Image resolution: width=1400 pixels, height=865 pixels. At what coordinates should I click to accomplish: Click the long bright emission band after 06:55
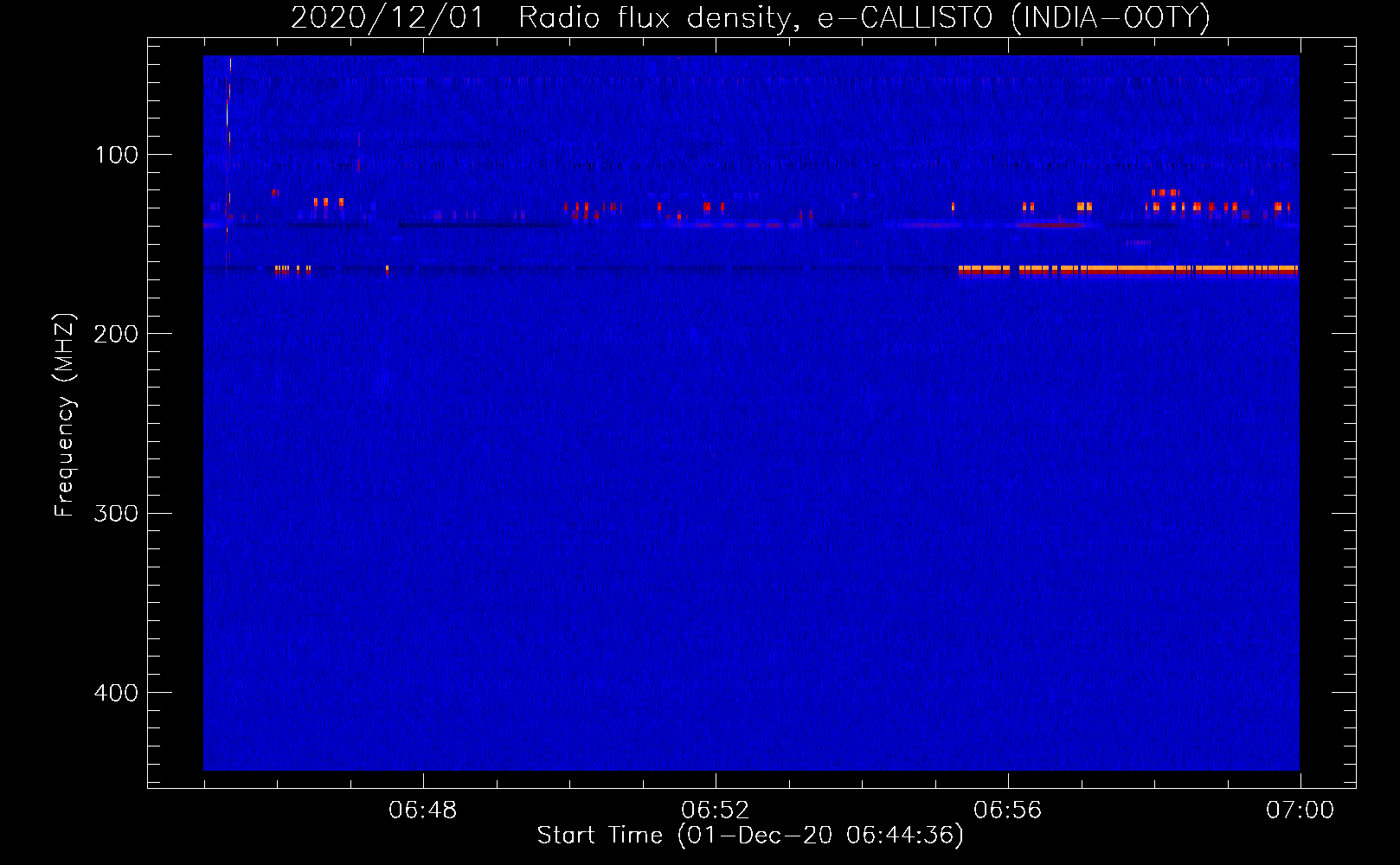point(1128,271)
